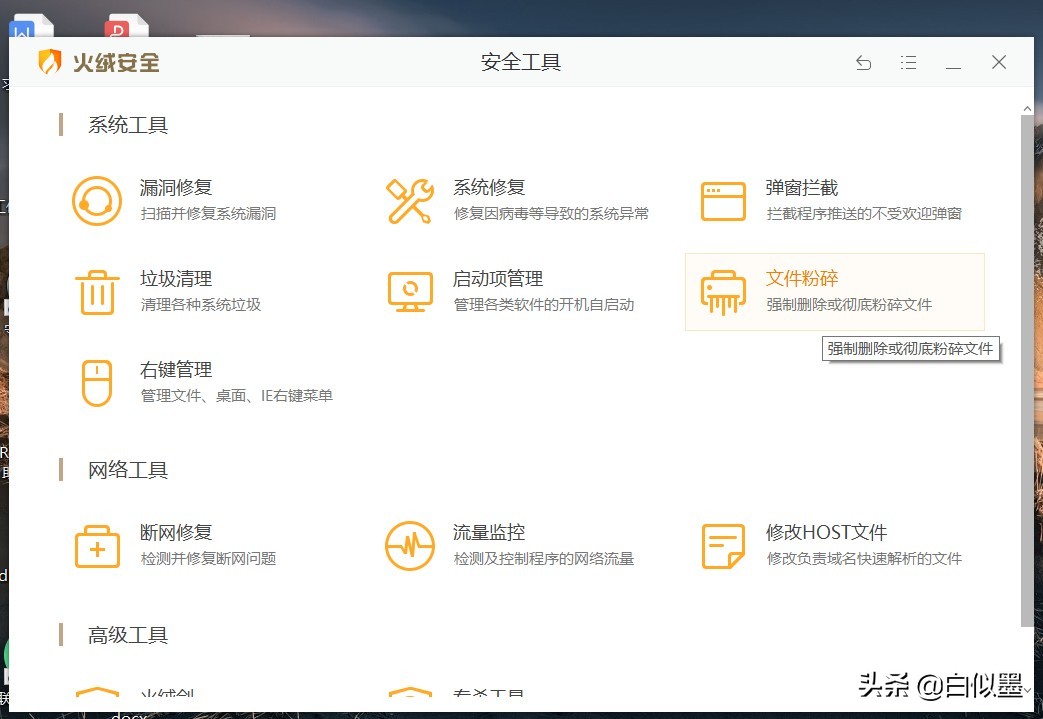Image resolution: width=1043 pixels, height=719 pixels.
Task: Click the 文件粉碎 file shredder icon
Action: click(x=723, y=291)
